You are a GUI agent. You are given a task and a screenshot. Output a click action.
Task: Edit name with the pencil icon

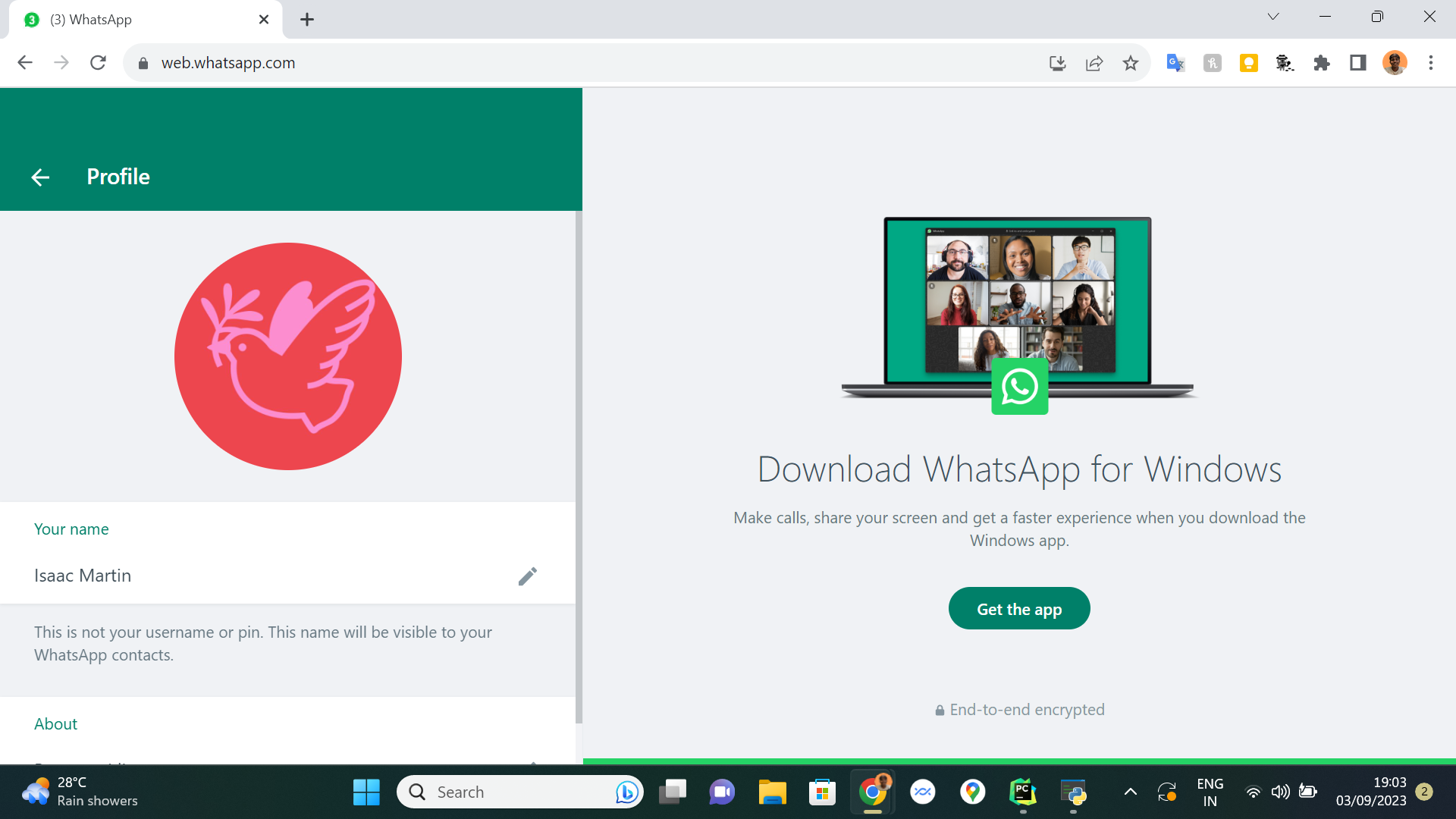[527, 576]
